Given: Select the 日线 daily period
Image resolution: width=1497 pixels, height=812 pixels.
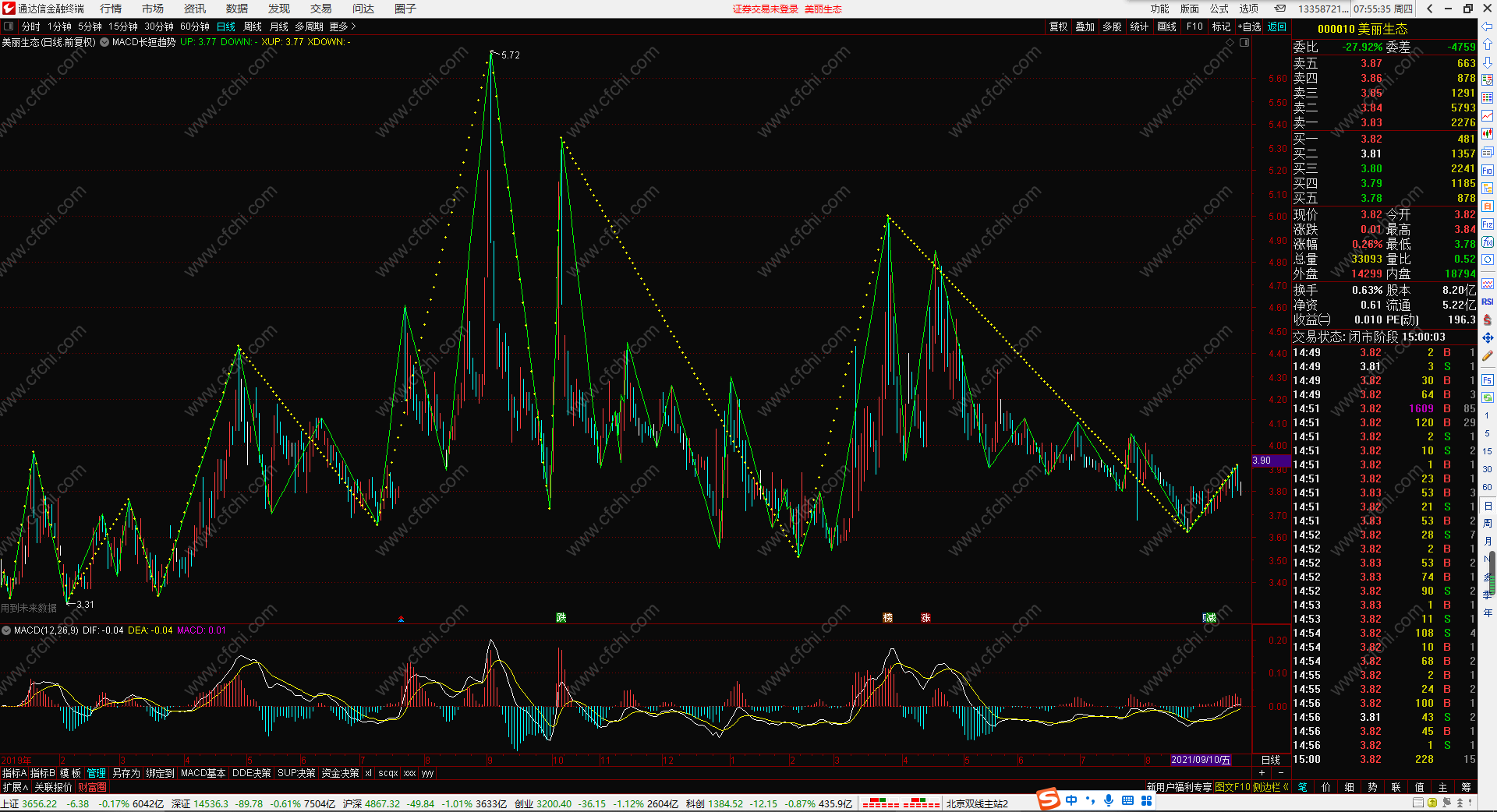Looking at the screenshot, I should 226,26.
